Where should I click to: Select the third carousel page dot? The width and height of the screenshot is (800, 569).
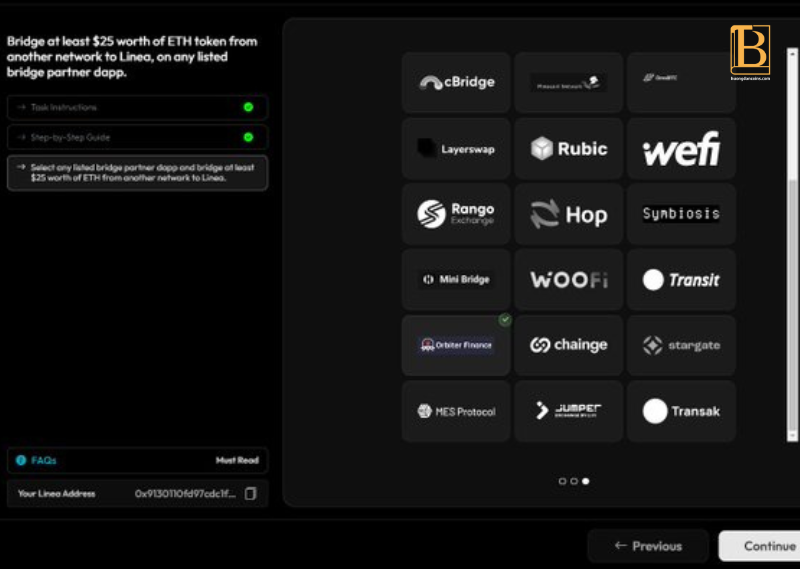click(586, 481)
